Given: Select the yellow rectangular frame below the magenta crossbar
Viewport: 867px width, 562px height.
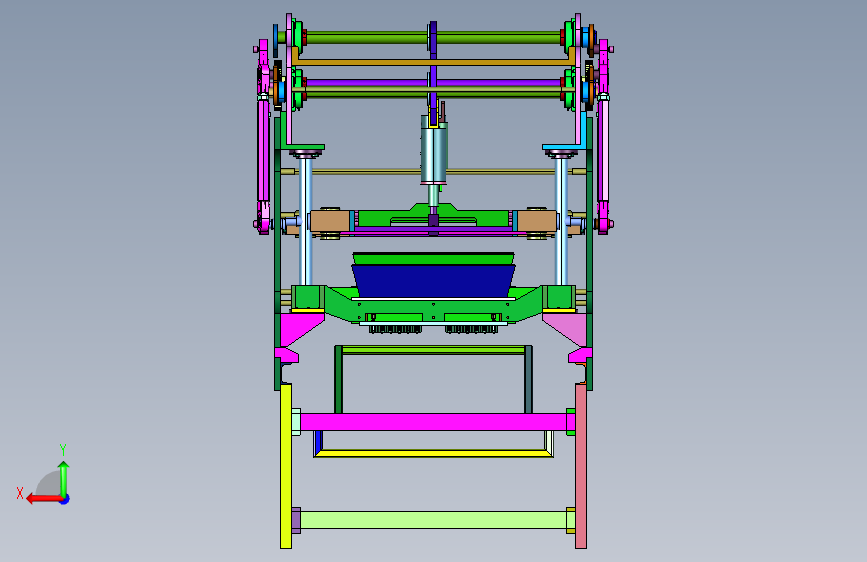Looking at the screenshot, I should (434, 453).
